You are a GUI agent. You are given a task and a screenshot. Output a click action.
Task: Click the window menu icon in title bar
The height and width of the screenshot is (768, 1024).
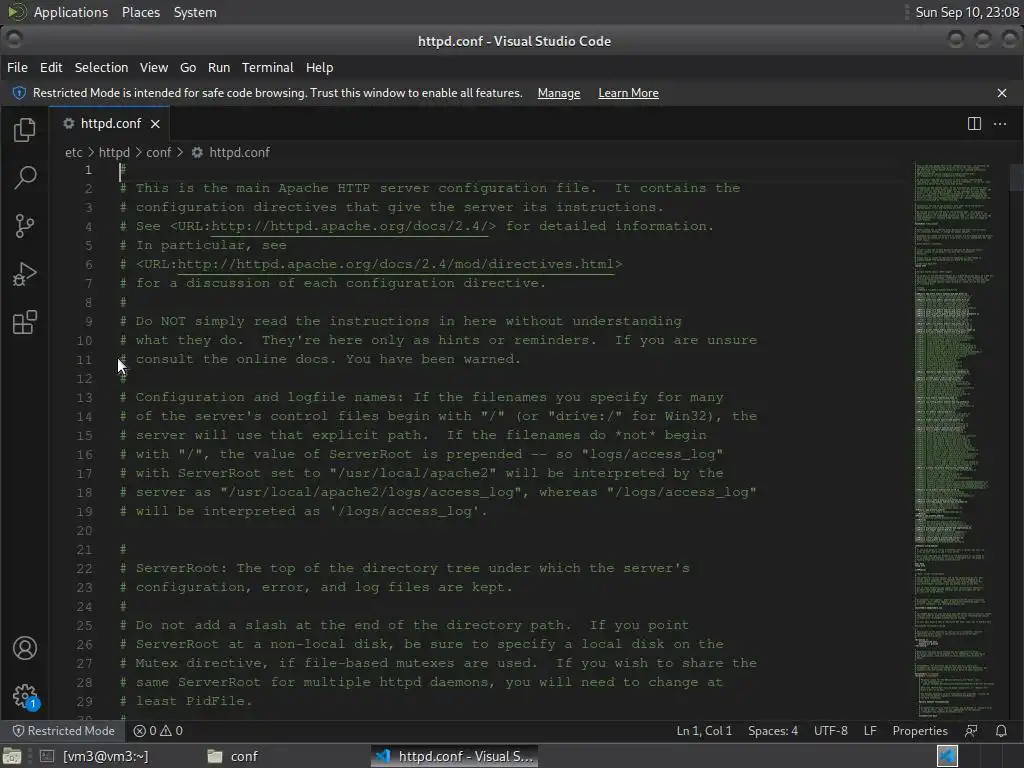[x=13, y=39]
